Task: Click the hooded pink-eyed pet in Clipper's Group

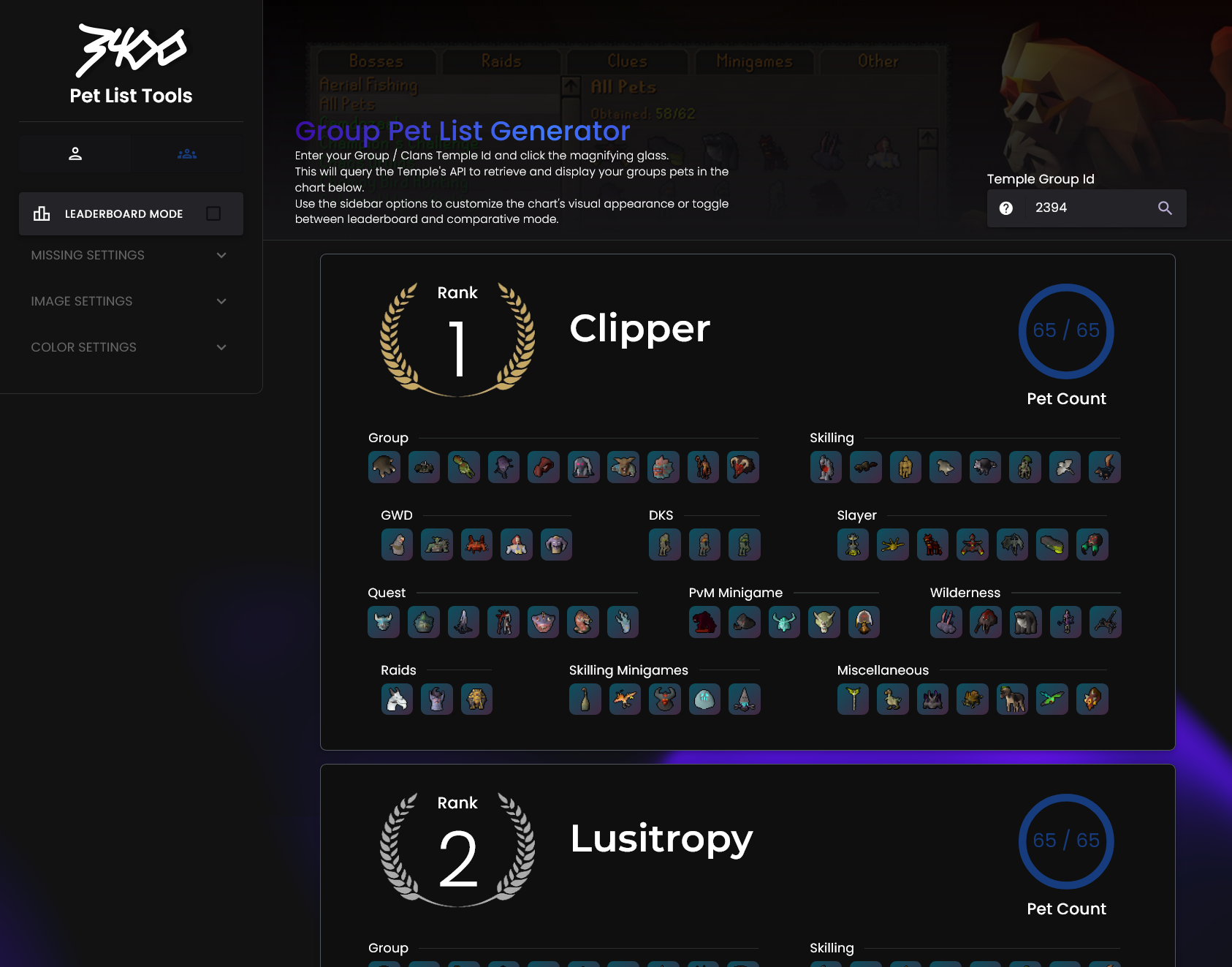Action: [x=584, y=467]
